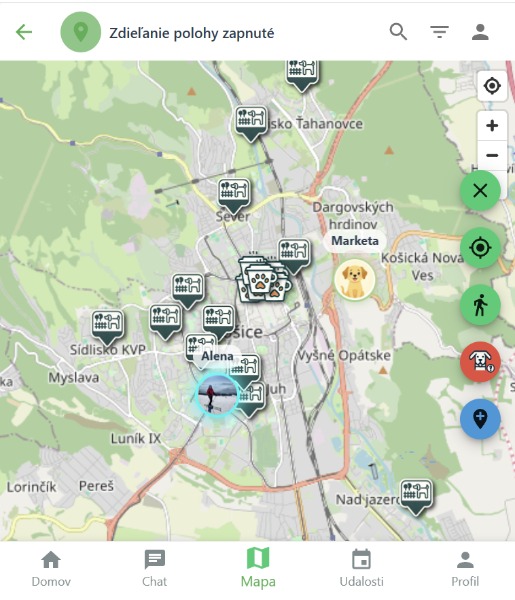Zoom out on the map
Viewport: 515px width, 600px height.
(492, 155)
